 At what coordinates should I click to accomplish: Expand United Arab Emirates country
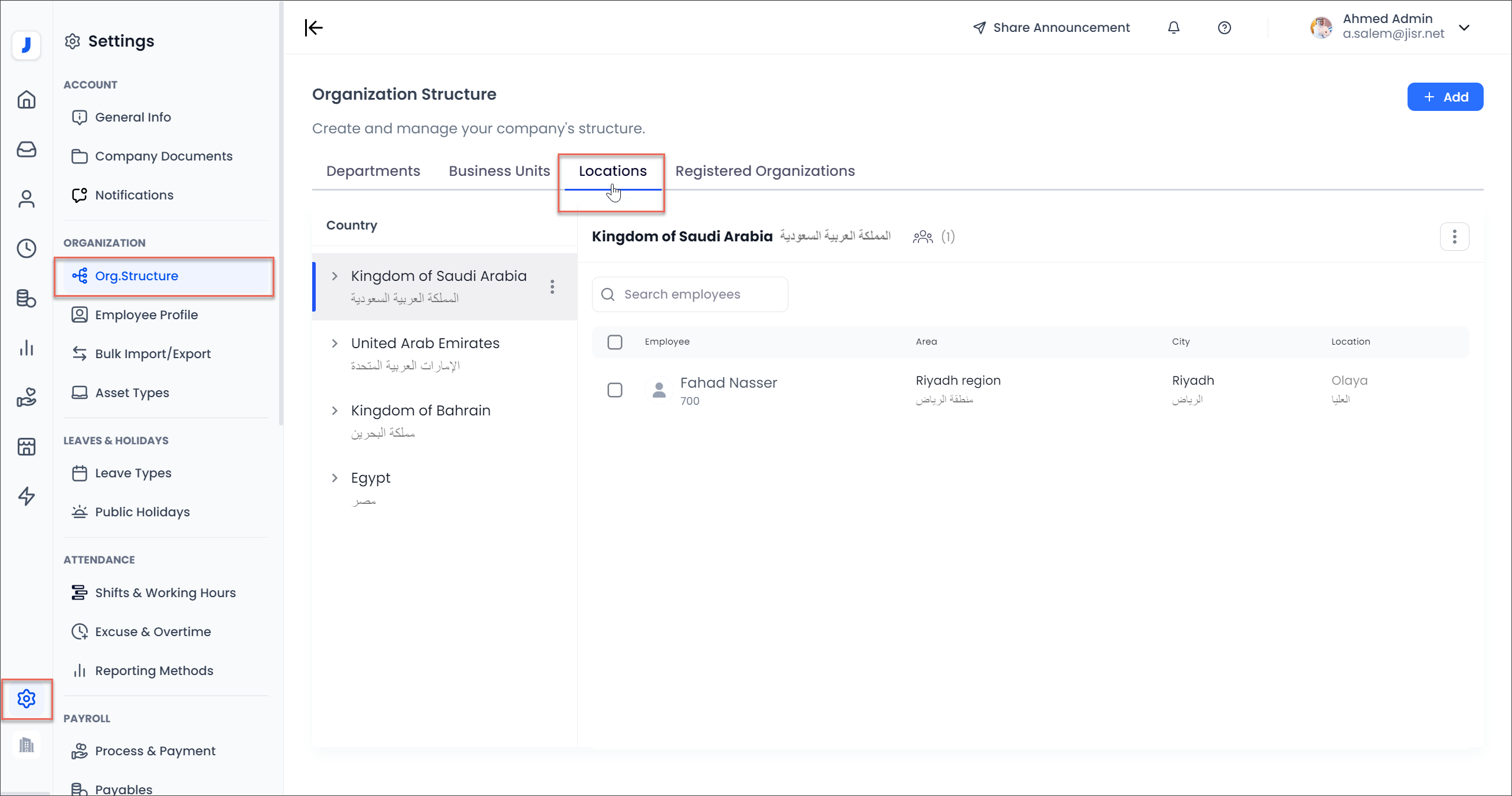coord(335,343)
